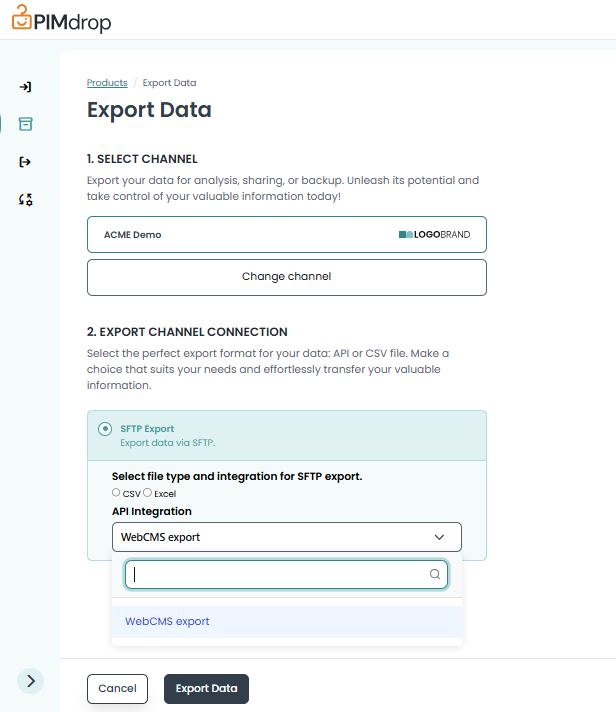The image size is (616, 712).
Task: Choose the Excel file type radio button
Action: [148, 493]
